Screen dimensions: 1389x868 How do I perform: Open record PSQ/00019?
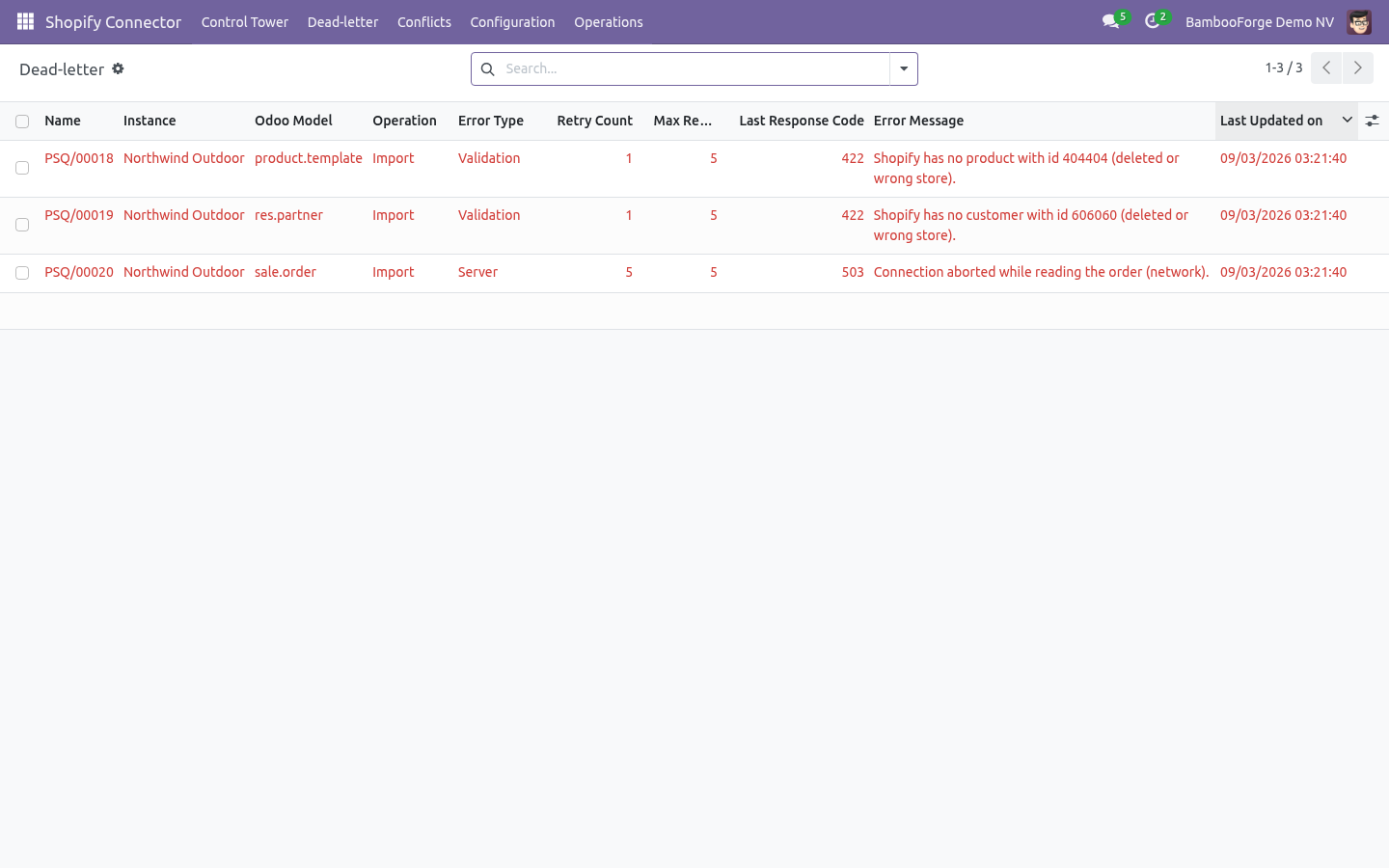79,215
